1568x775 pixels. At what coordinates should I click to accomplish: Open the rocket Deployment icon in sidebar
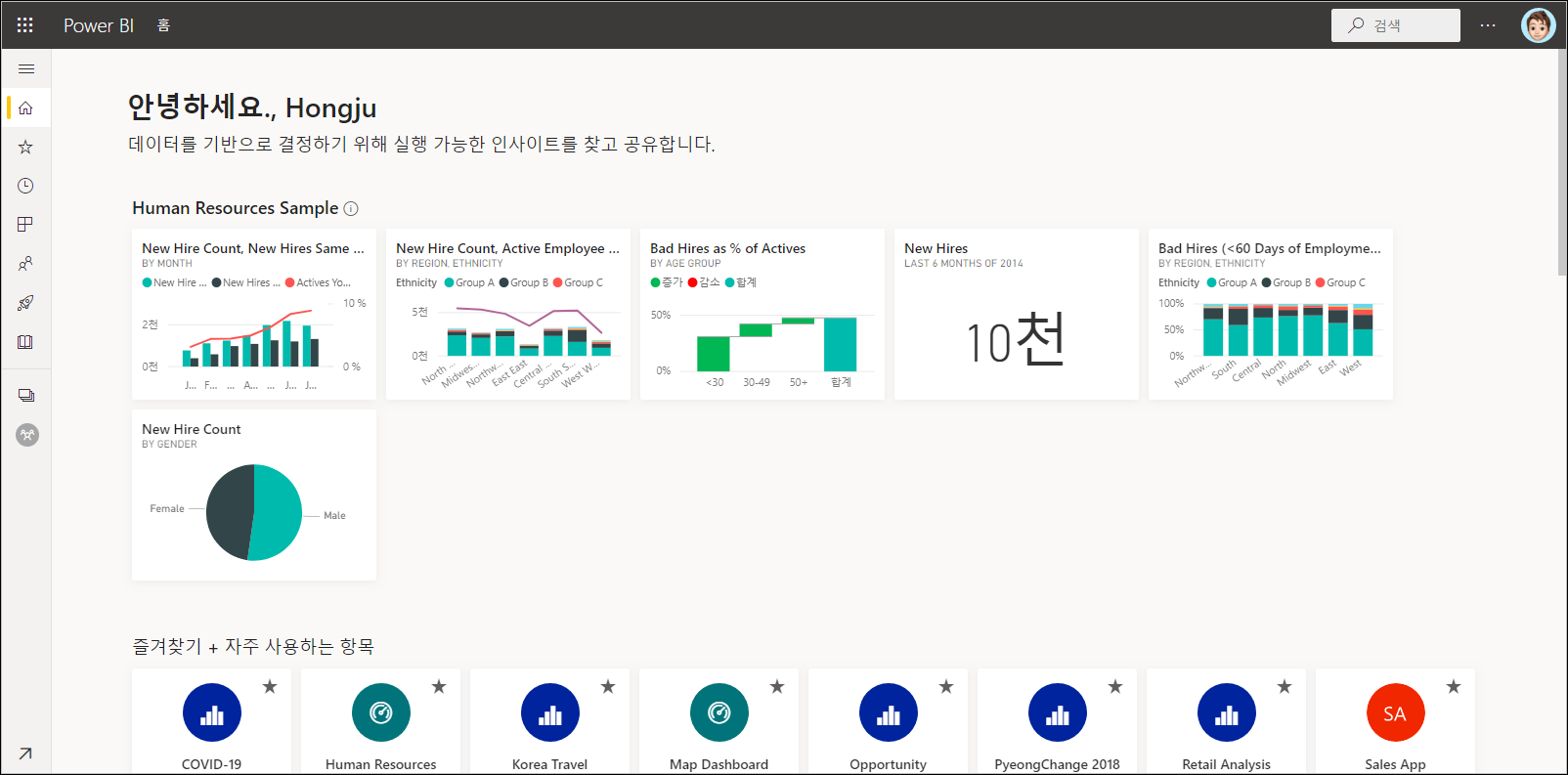[x=26, y=303]
